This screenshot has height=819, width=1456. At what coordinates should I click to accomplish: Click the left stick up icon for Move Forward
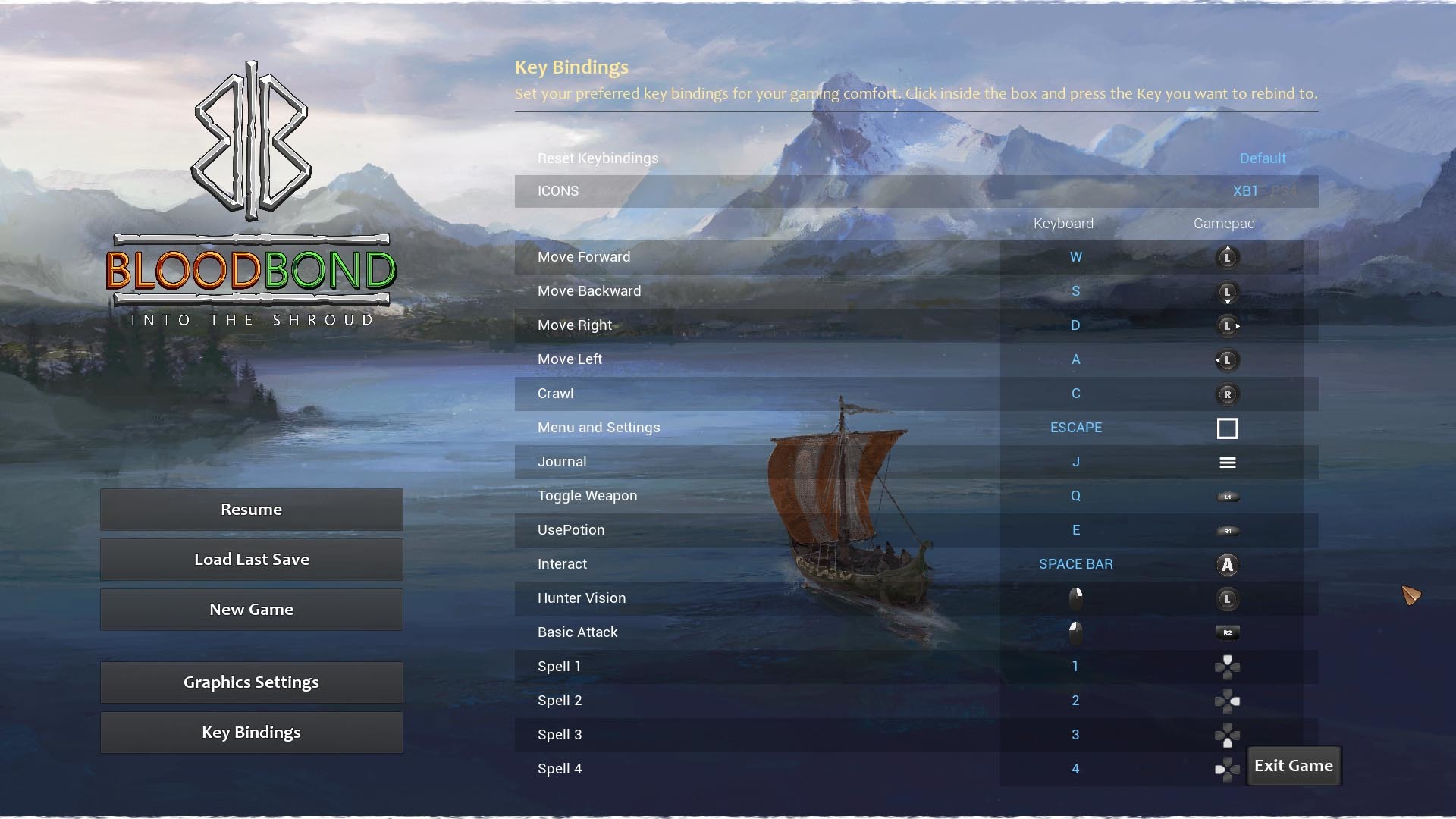point(1227,257)
